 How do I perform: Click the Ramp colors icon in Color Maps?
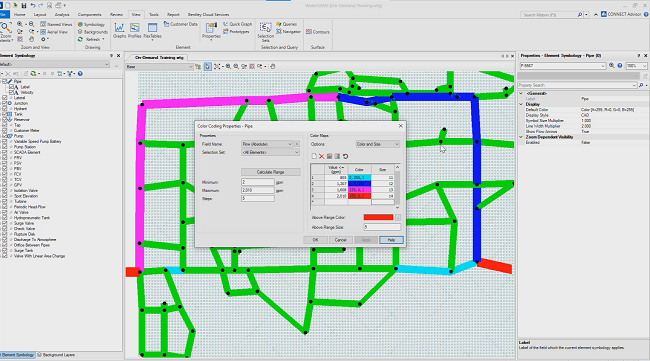click(x=337, y=156)
